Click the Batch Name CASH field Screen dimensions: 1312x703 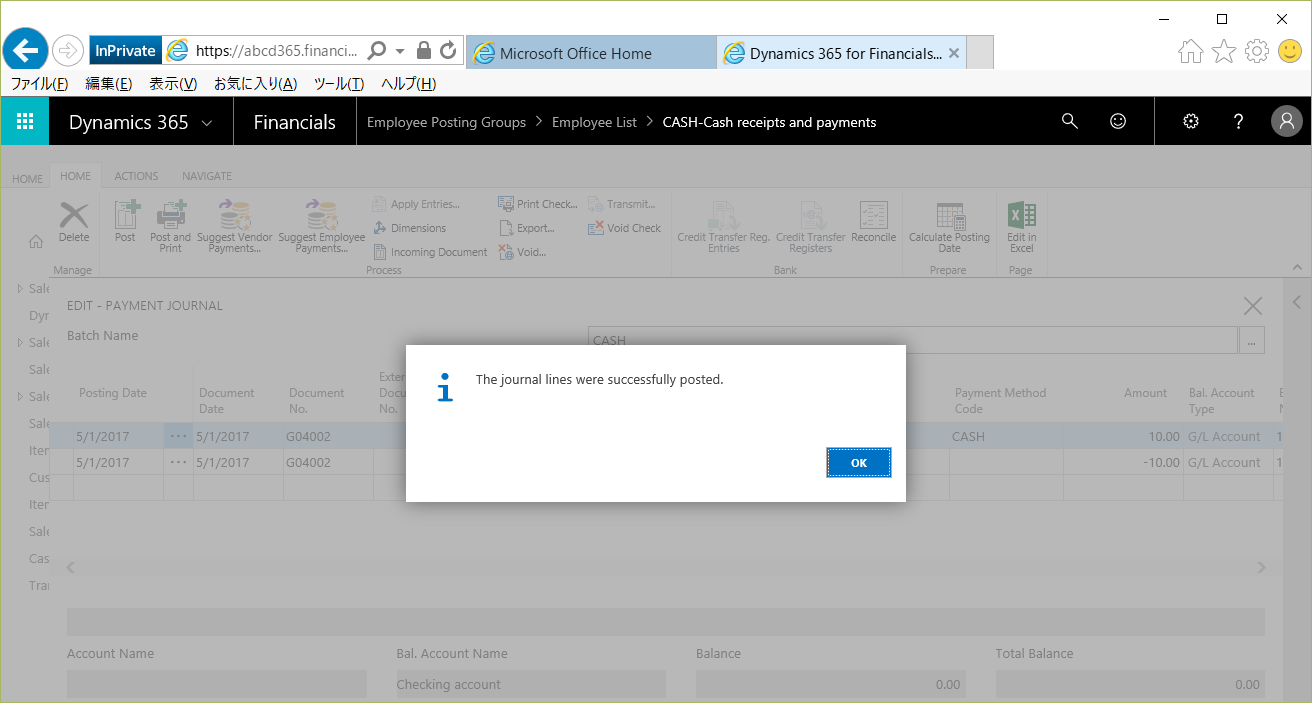pyautogui.click(x=912, y=340)
